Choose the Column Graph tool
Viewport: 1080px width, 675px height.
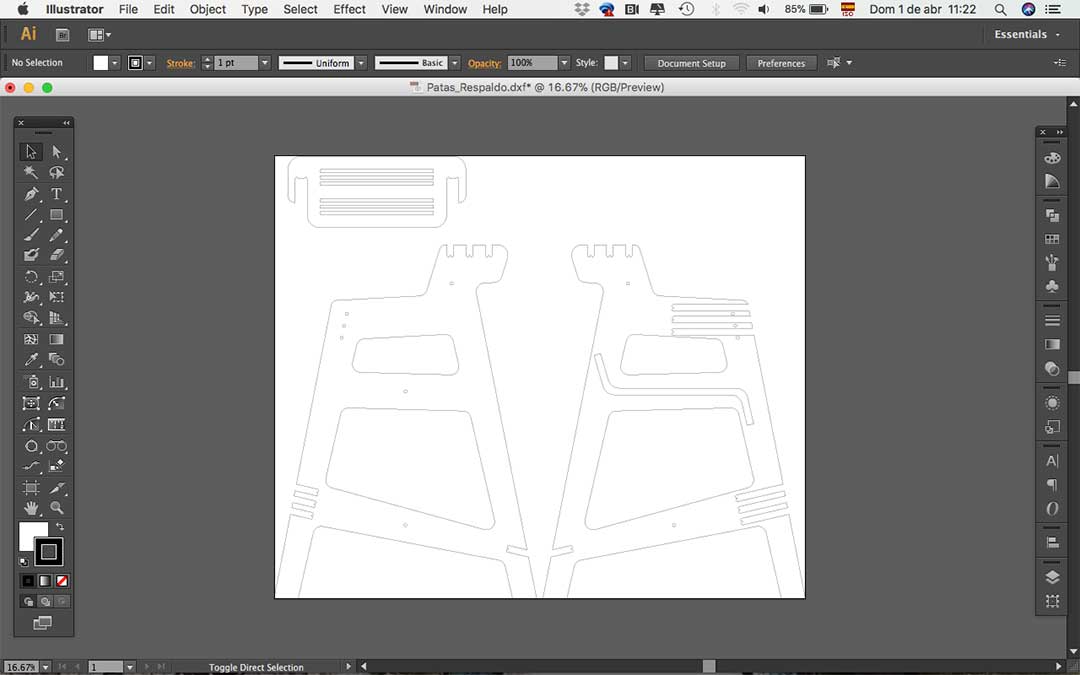click(56, 382)
